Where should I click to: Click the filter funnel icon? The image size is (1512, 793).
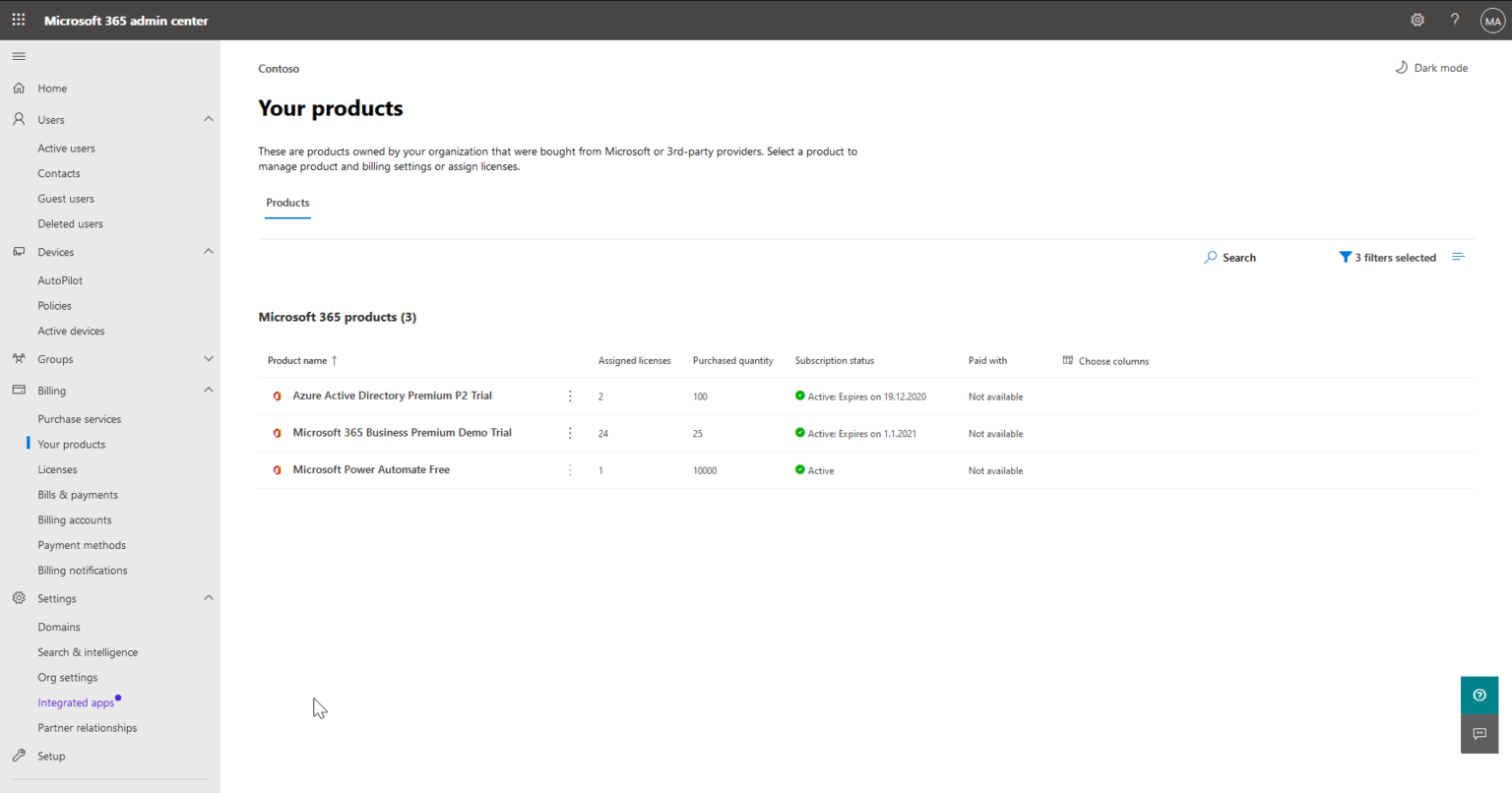[x=1346, y=257]
